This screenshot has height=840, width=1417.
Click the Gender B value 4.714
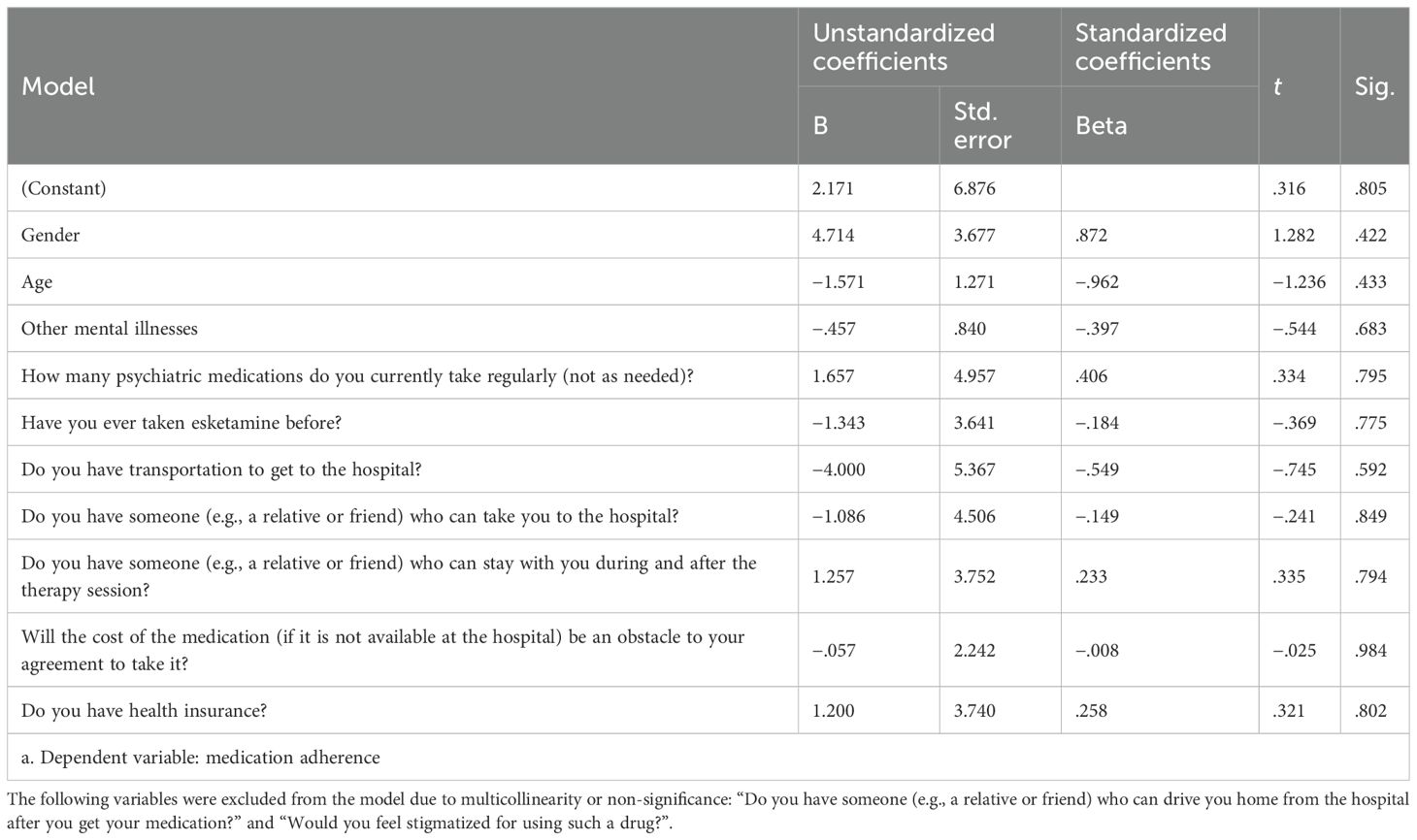point(833,235)
